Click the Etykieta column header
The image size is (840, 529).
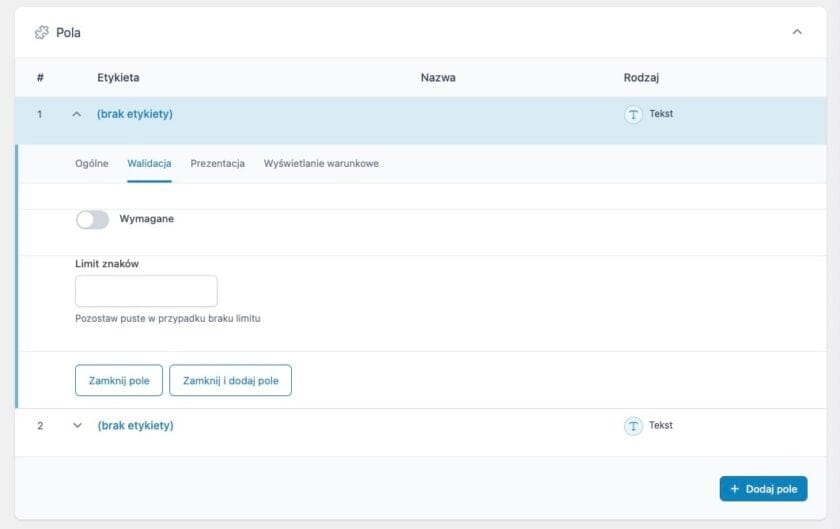coord(118,78)
